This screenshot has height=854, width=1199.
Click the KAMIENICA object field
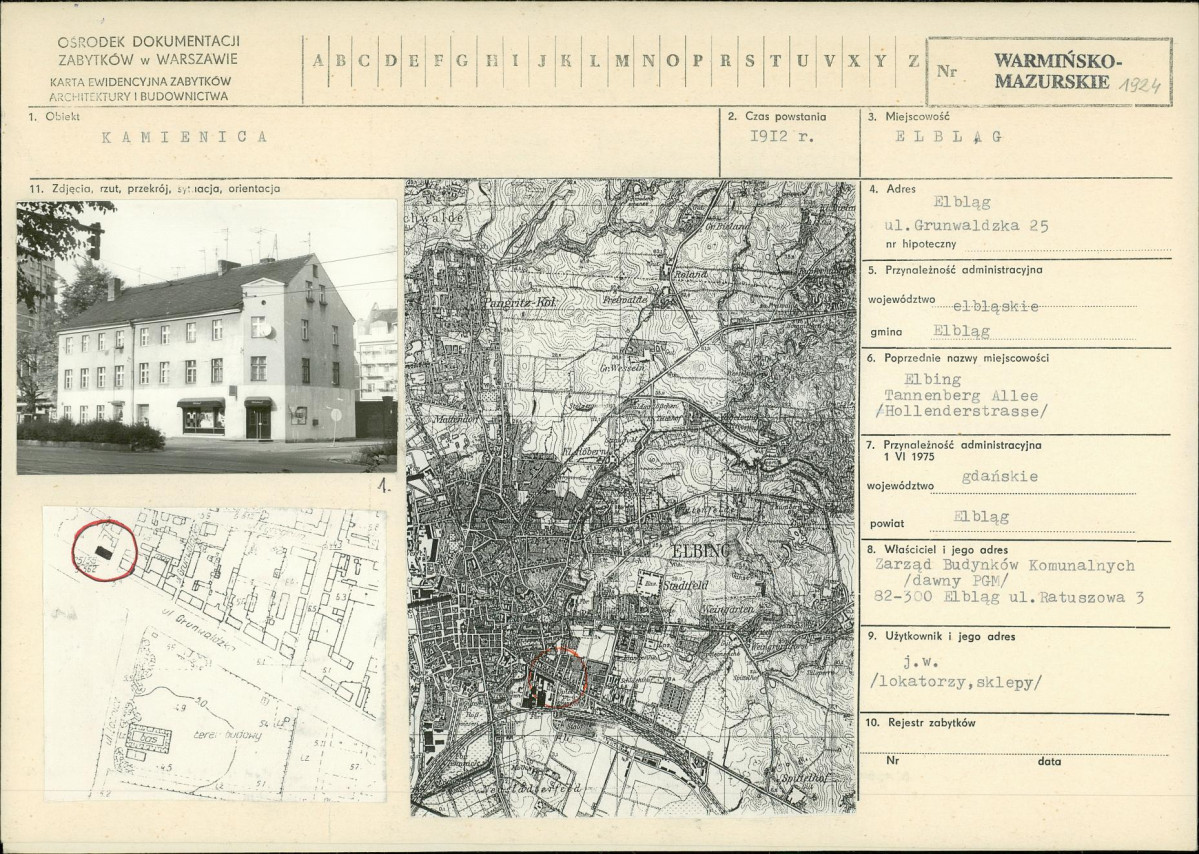184,138
